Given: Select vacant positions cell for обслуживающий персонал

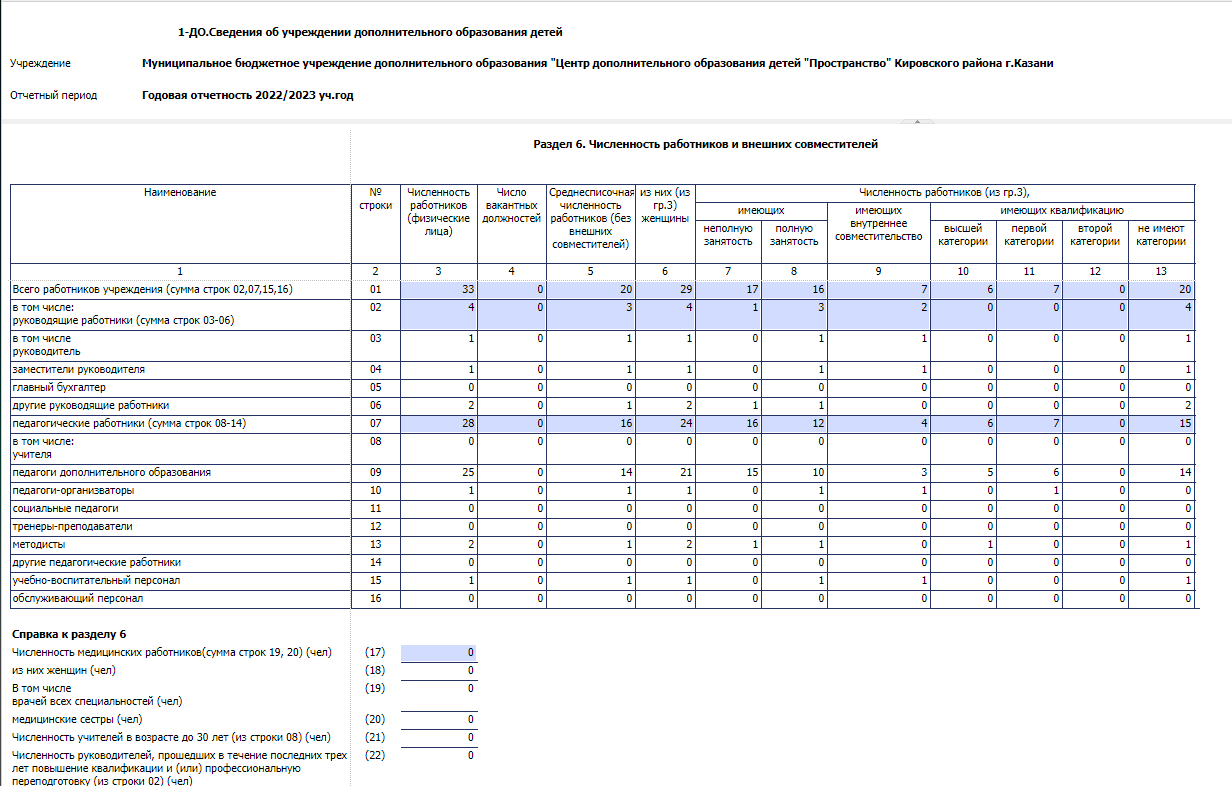Looking at the screenshot, I should tap(511, 598).
